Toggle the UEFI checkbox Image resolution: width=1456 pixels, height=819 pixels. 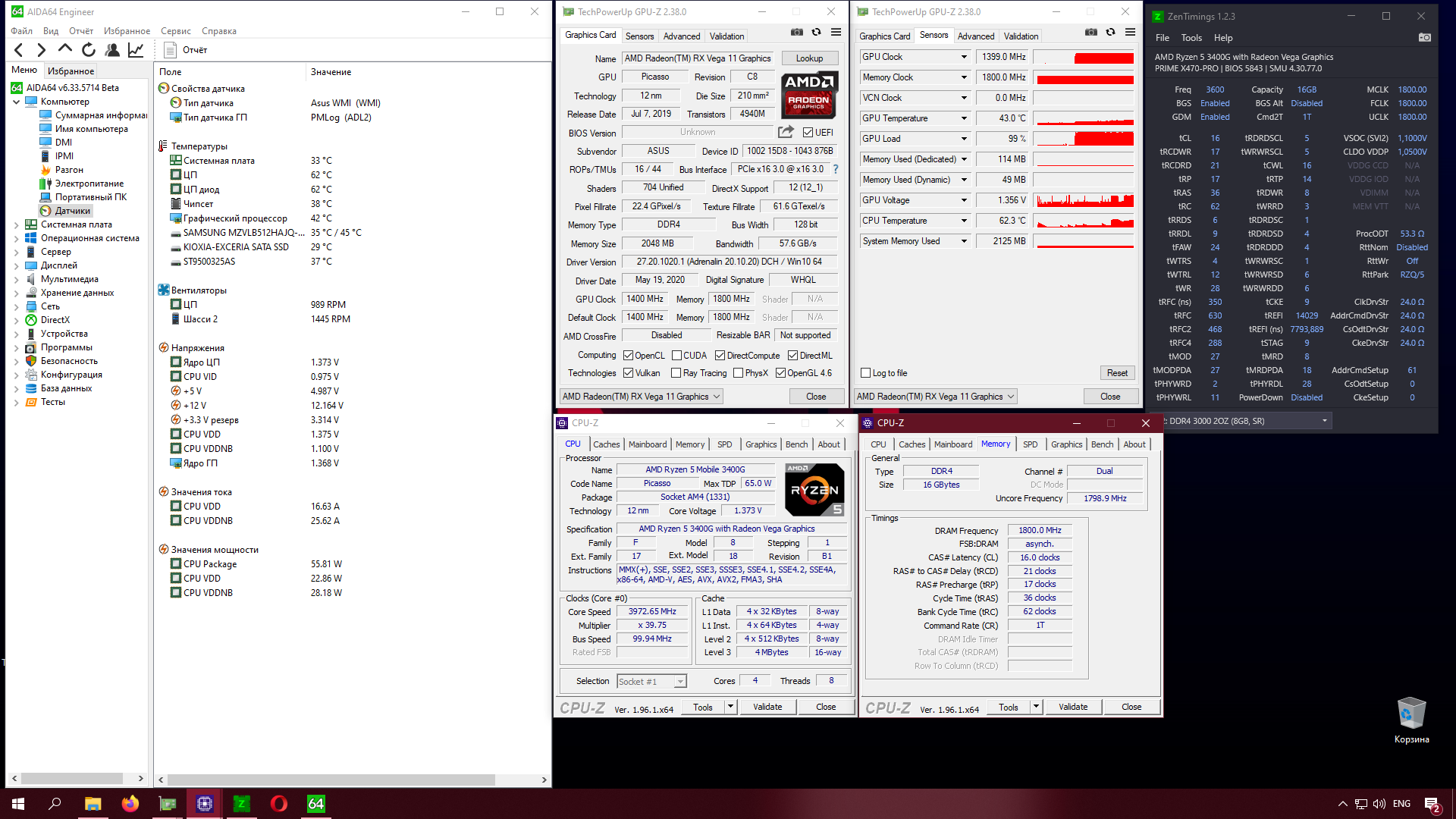click(x=808, y=133)
